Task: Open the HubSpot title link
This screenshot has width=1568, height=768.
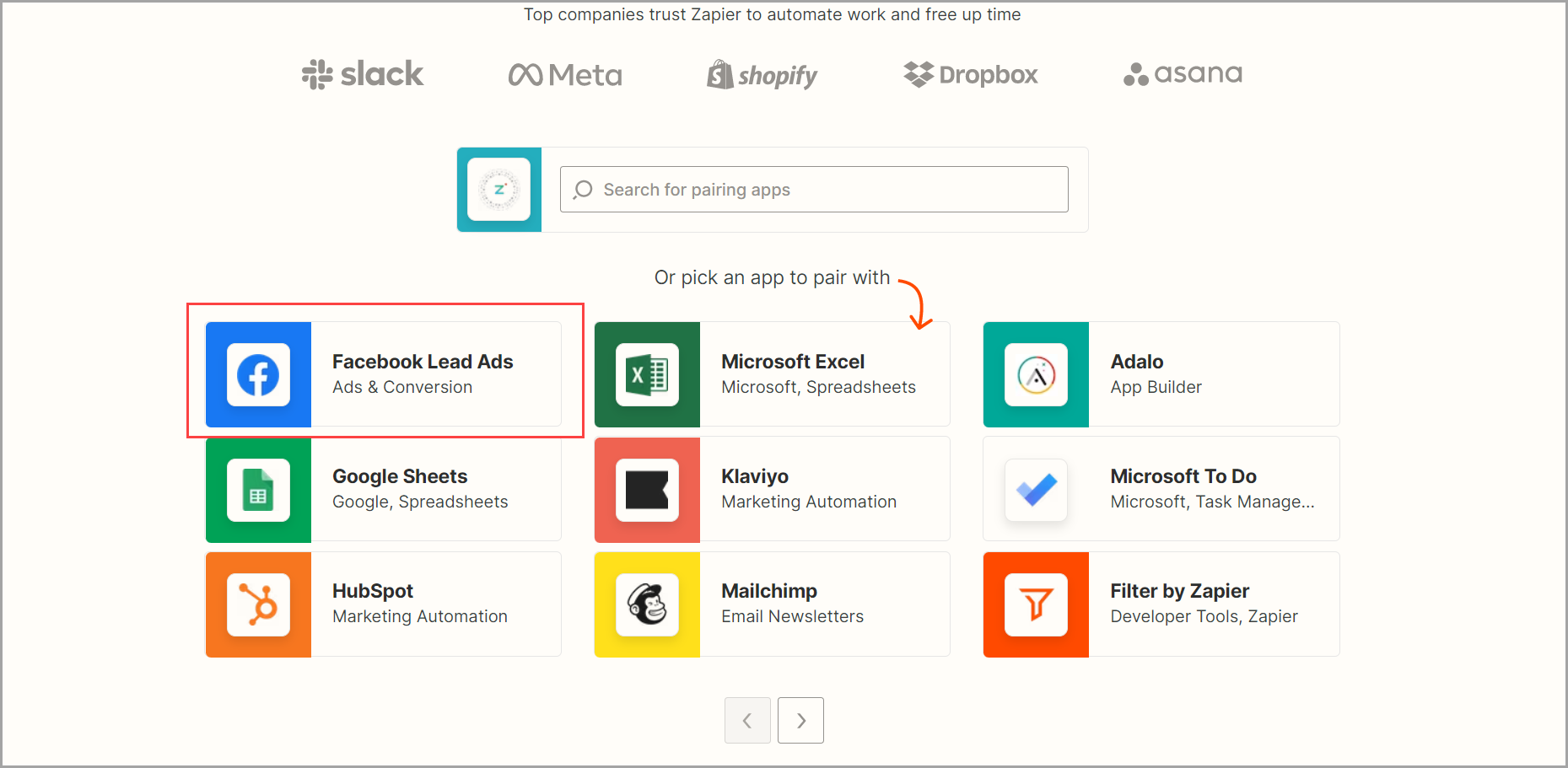Action: point(373,591)
